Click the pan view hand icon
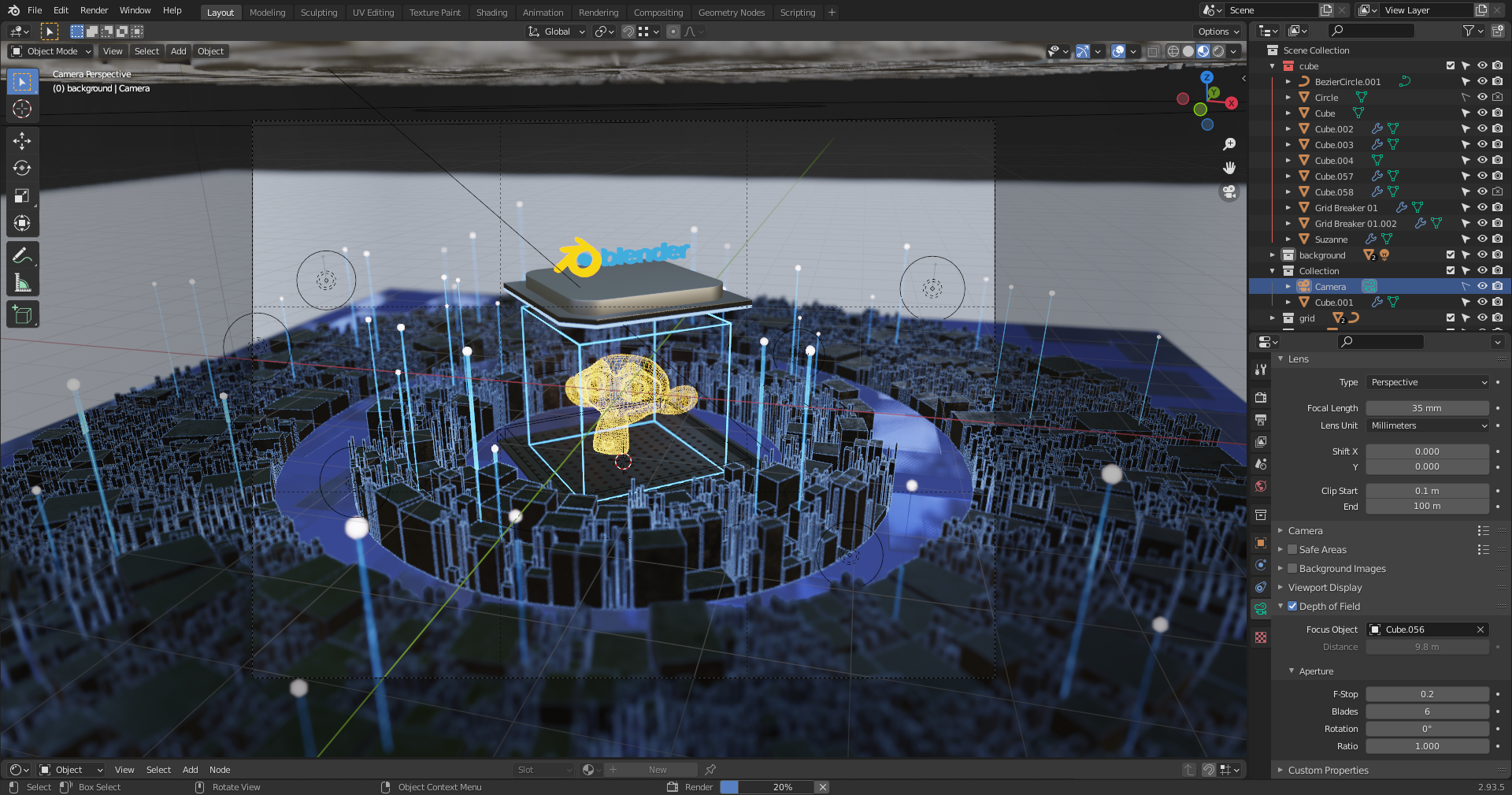1512x795 pixels. 1229,168
